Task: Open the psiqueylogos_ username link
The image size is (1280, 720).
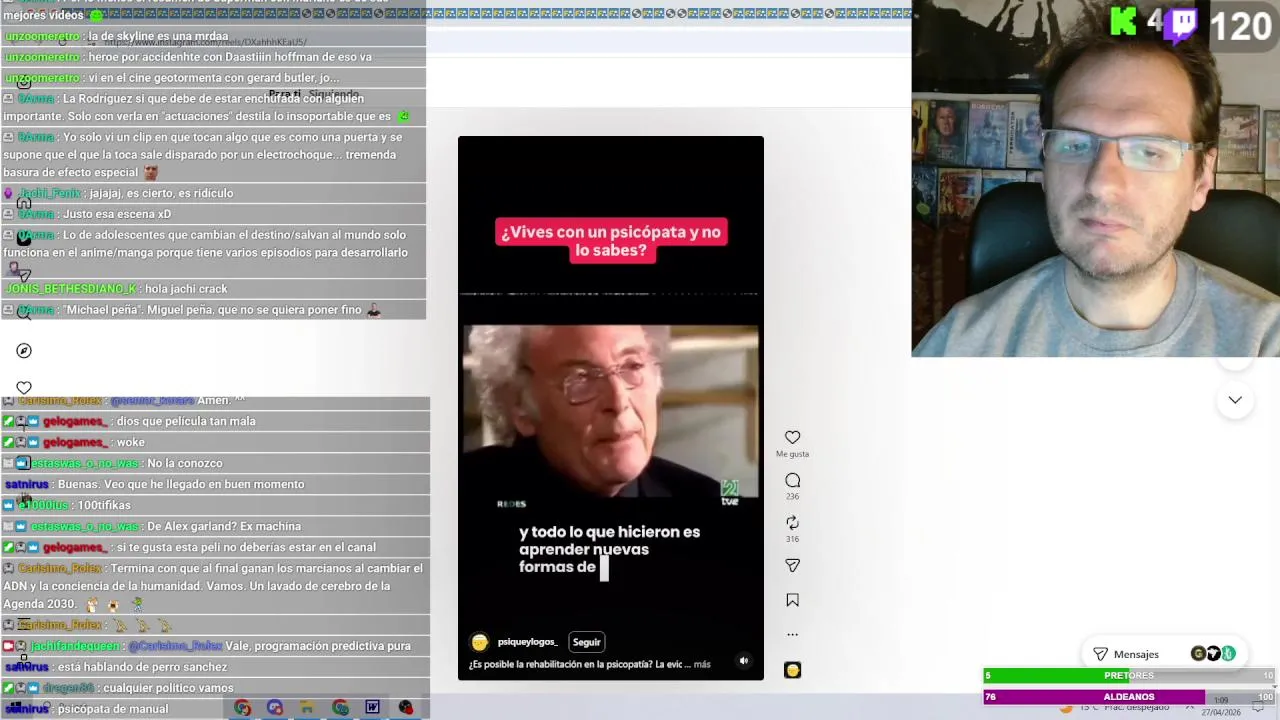Action: [x=527, y=642]
